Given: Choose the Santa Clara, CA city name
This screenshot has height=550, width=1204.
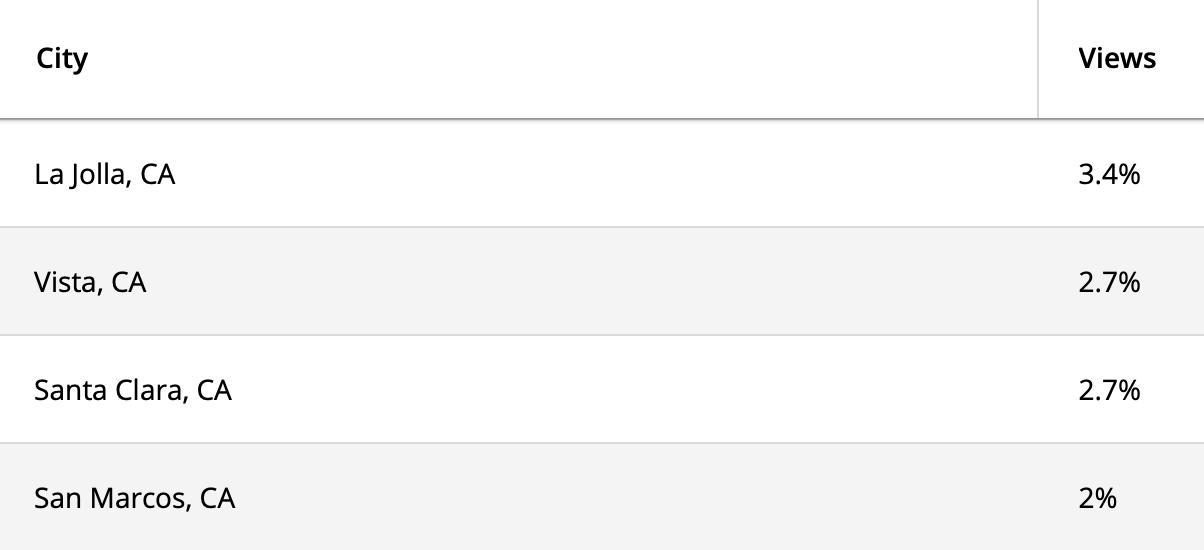Looking at the screenshot, I should click(x=133, y=390).
